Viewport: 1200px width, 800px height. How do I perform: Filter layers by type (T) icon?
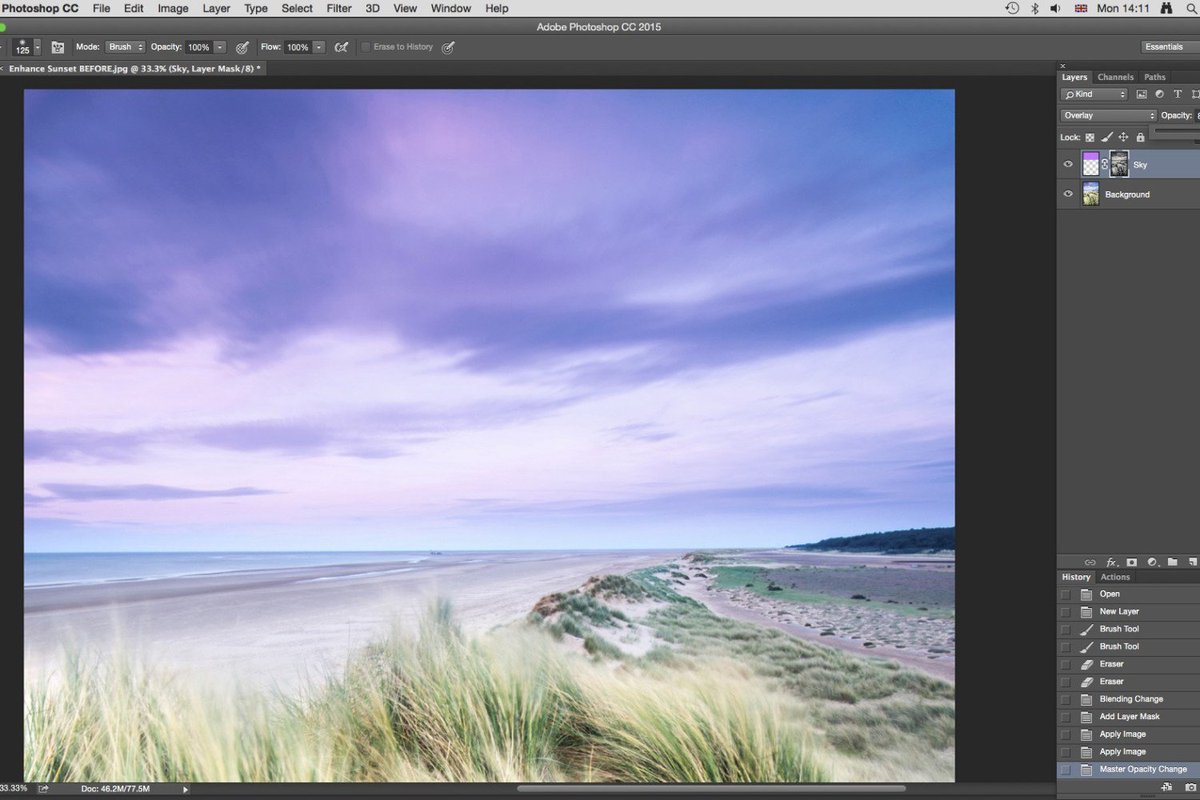(x=1177, y=94)
